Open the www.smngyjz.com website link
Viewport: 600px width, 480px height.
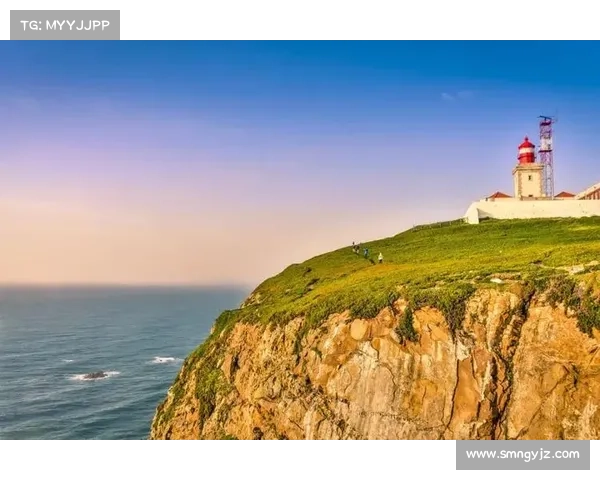[x=522, y=455]
